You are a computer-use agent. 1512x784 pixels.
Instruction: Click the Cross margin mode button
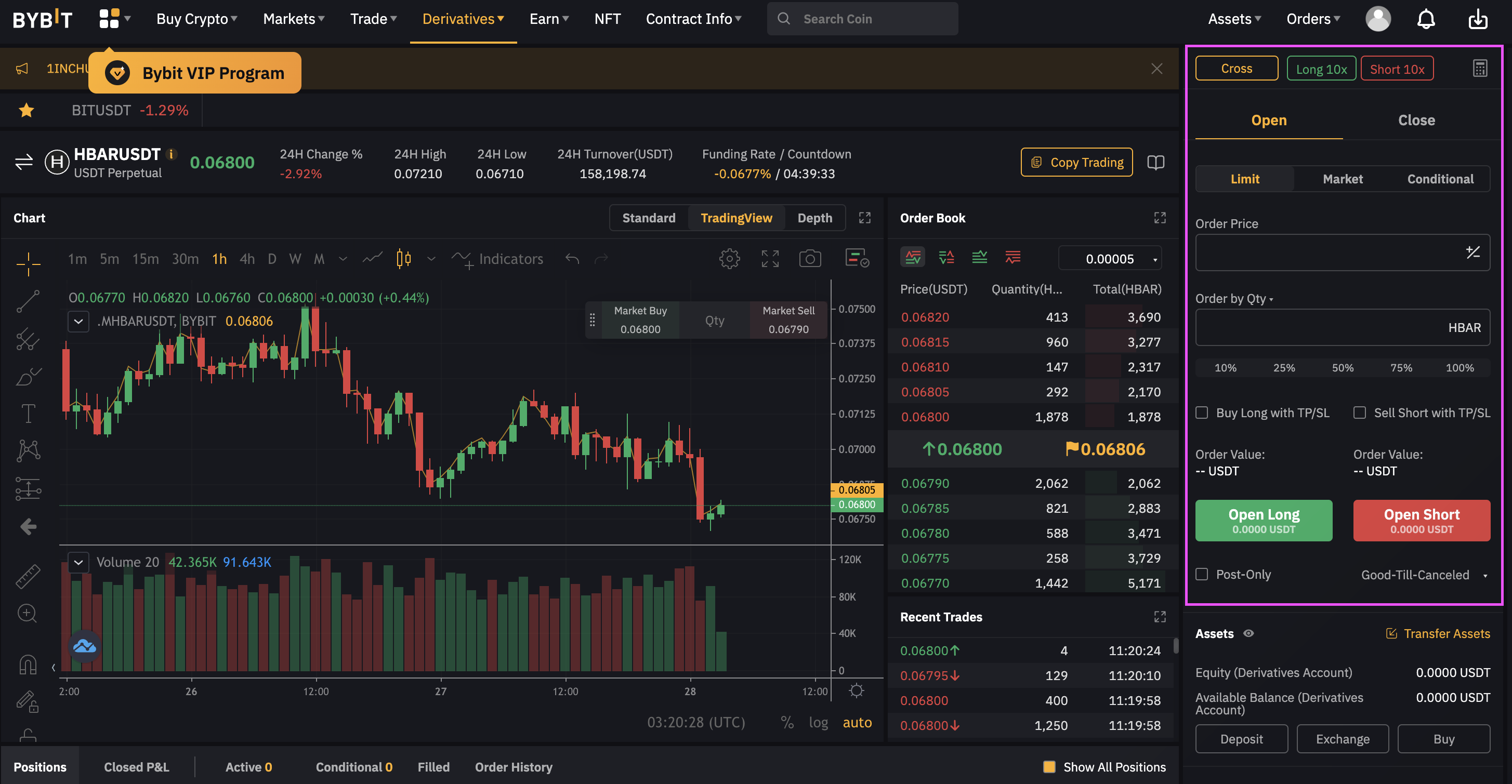1237,69
